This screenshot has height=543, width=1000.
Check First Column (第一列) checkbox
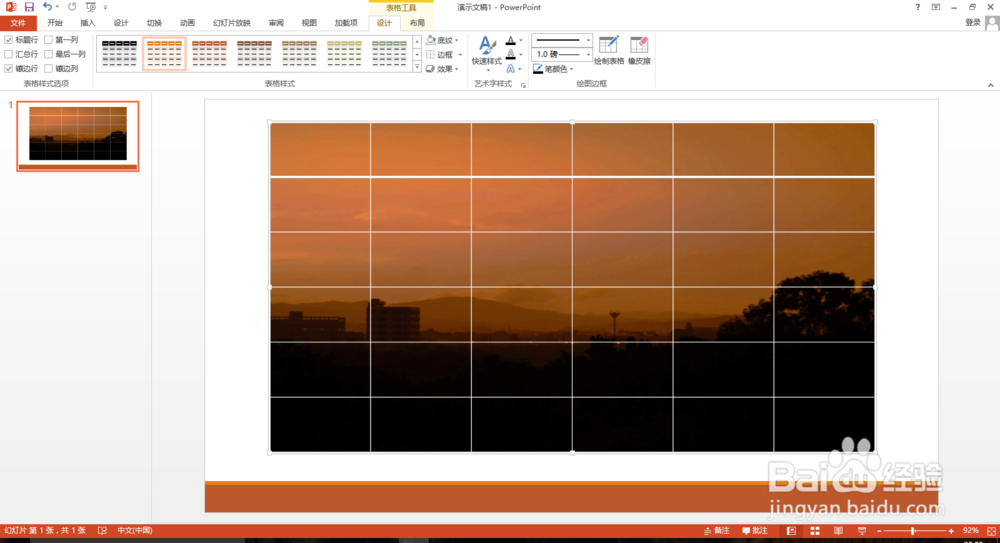point(48,40)
